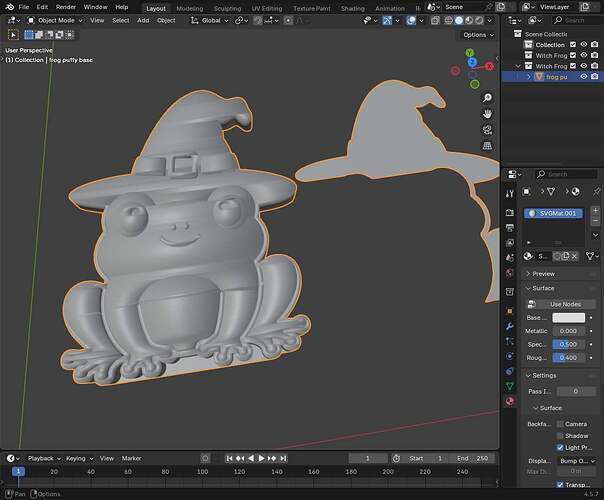Open the shading options dropdown arrow

point(490,20)
